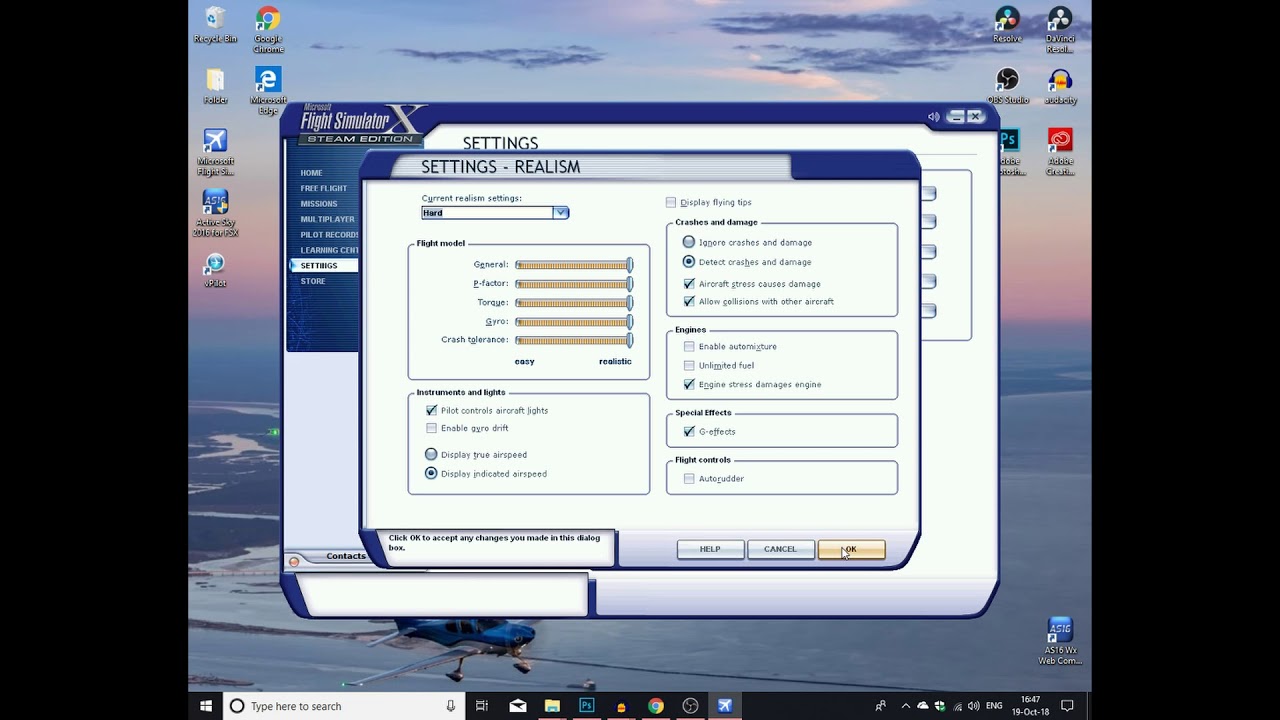The image size is (1280, 720).
Task: Click the volume icon in system tray
Action: [x=973, y=706]
